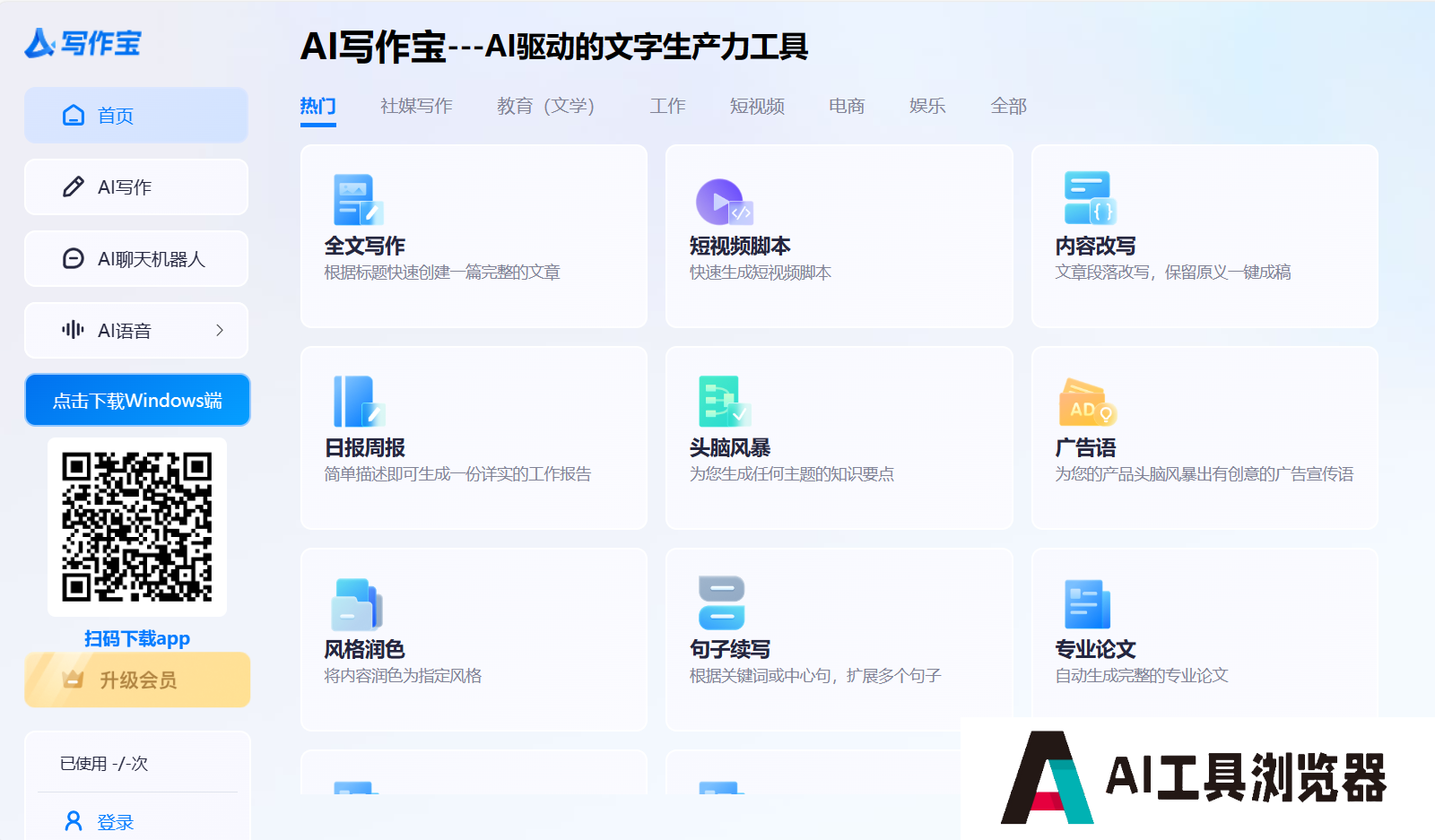Open the 头脑风暴 card title
Image resolution: width=1435 pixels, height=840 pixels.
[730, 447]
